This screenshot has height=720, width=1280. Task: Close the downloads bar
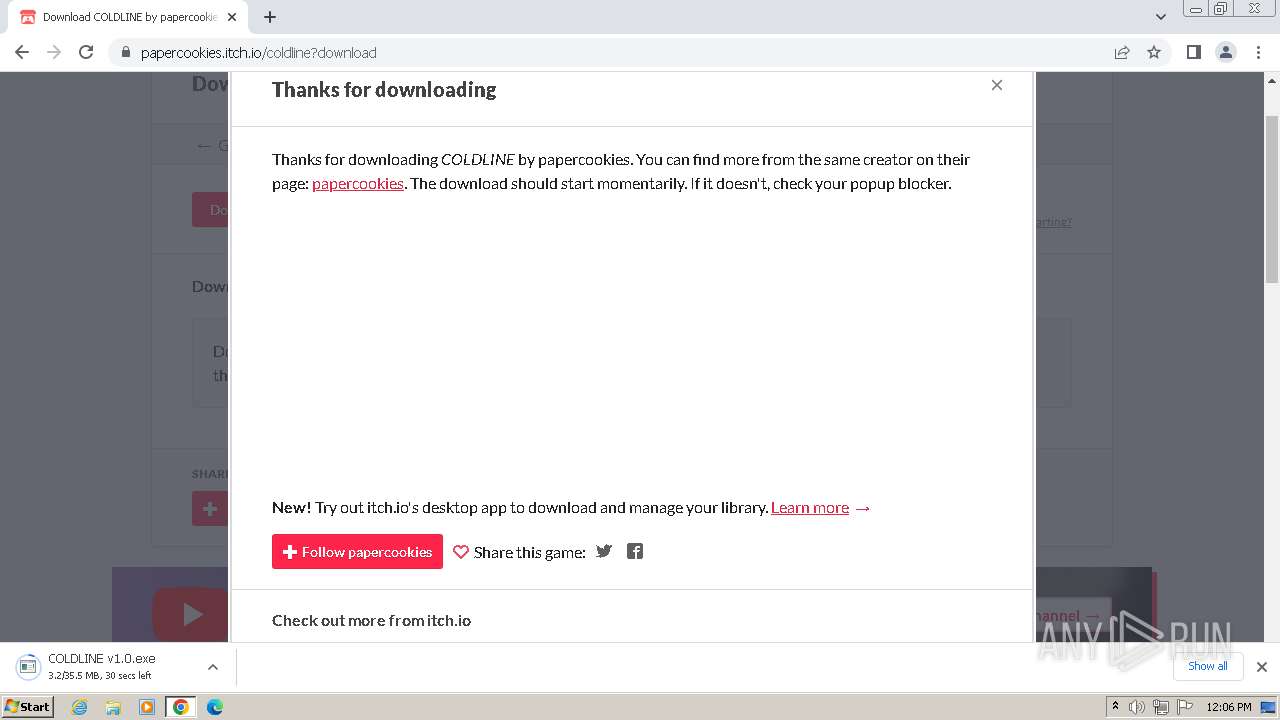click(x=1262, y=667)
